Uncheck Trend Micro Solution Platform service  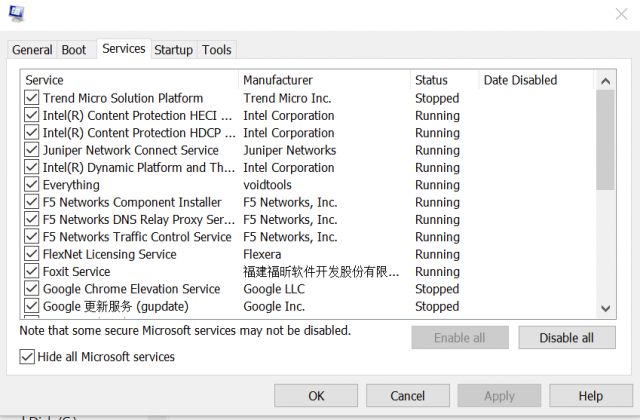[31, 98]
